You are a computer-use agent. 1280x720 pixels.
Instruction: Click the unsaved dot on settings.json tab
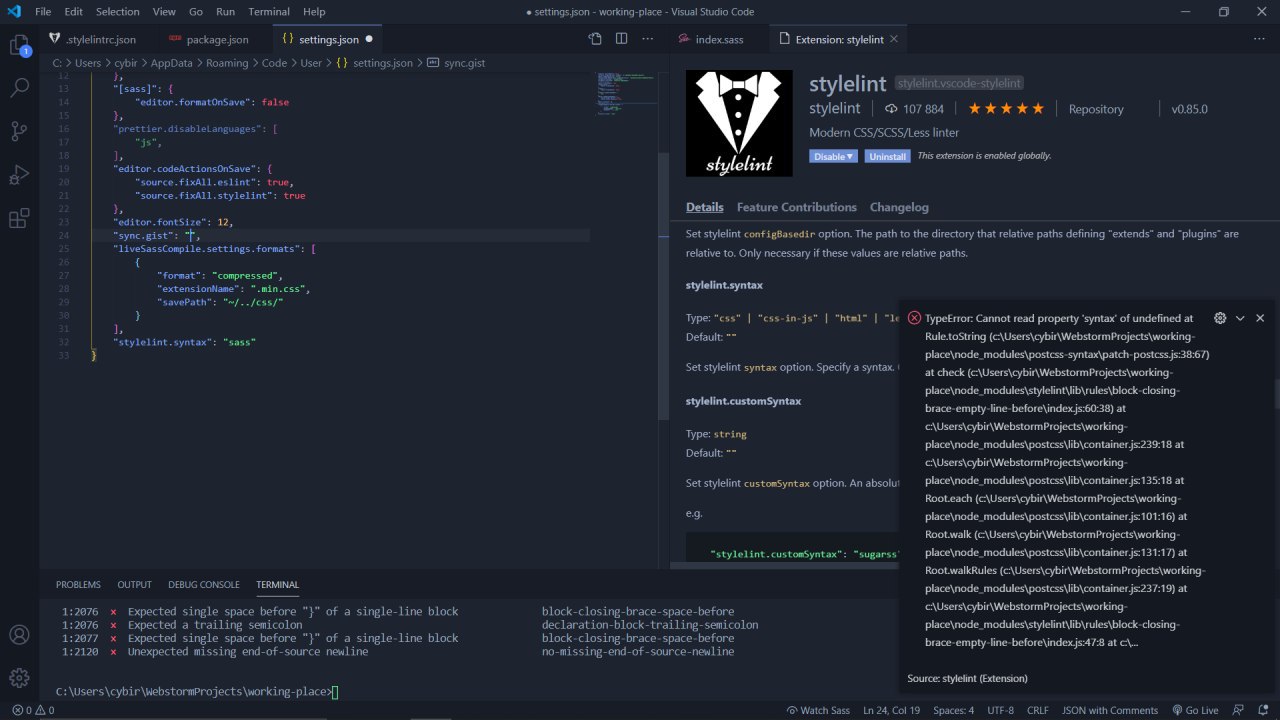click(369, 39)
